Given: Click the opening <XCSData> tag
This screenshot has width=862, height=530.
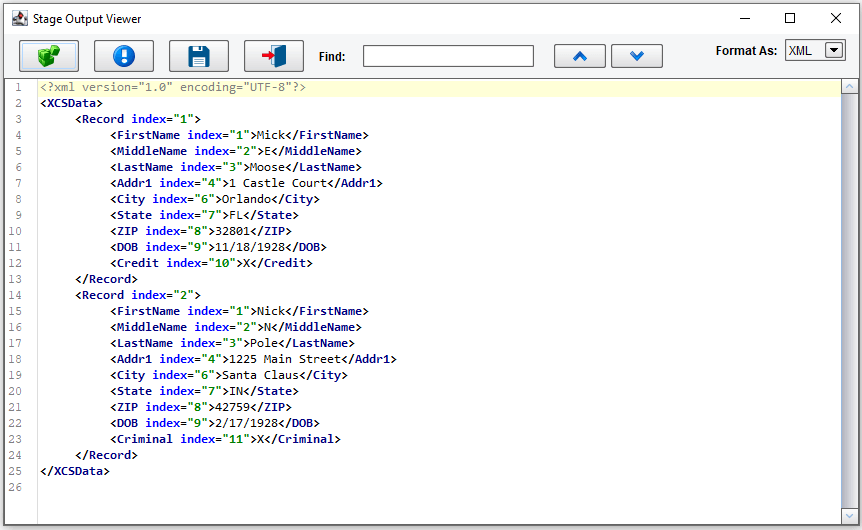Looking at the screenshot, I should coord(71,103).
